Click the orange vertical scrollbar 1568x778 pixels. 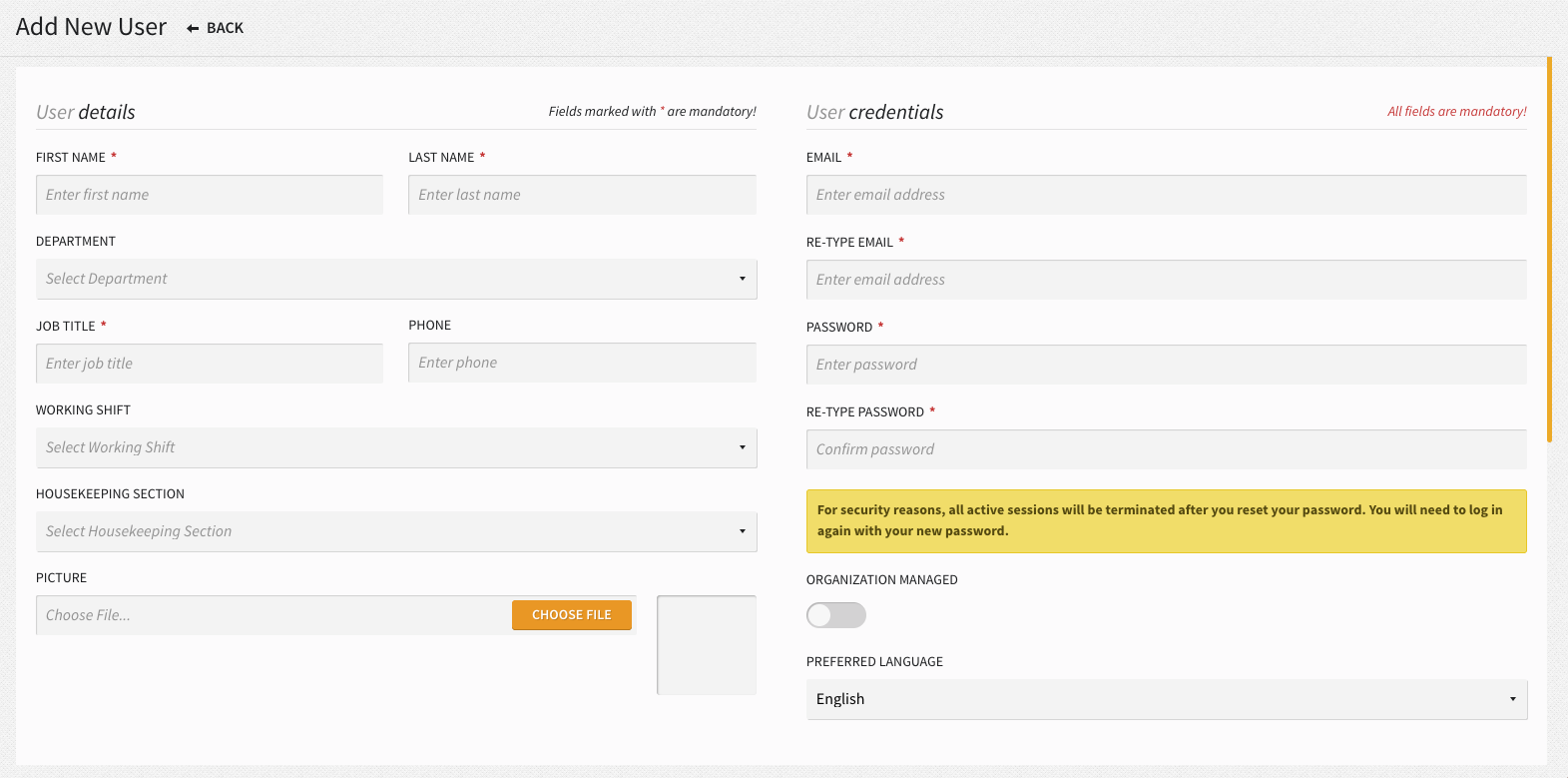(1549, 250)
